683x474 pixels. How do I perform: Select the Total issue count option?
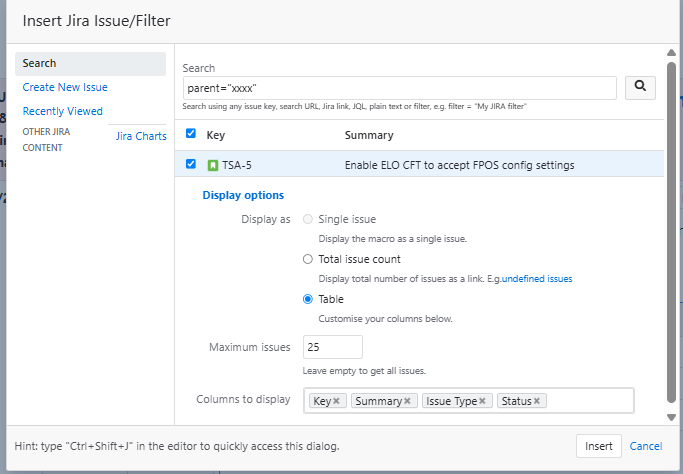tap(308, 259)
